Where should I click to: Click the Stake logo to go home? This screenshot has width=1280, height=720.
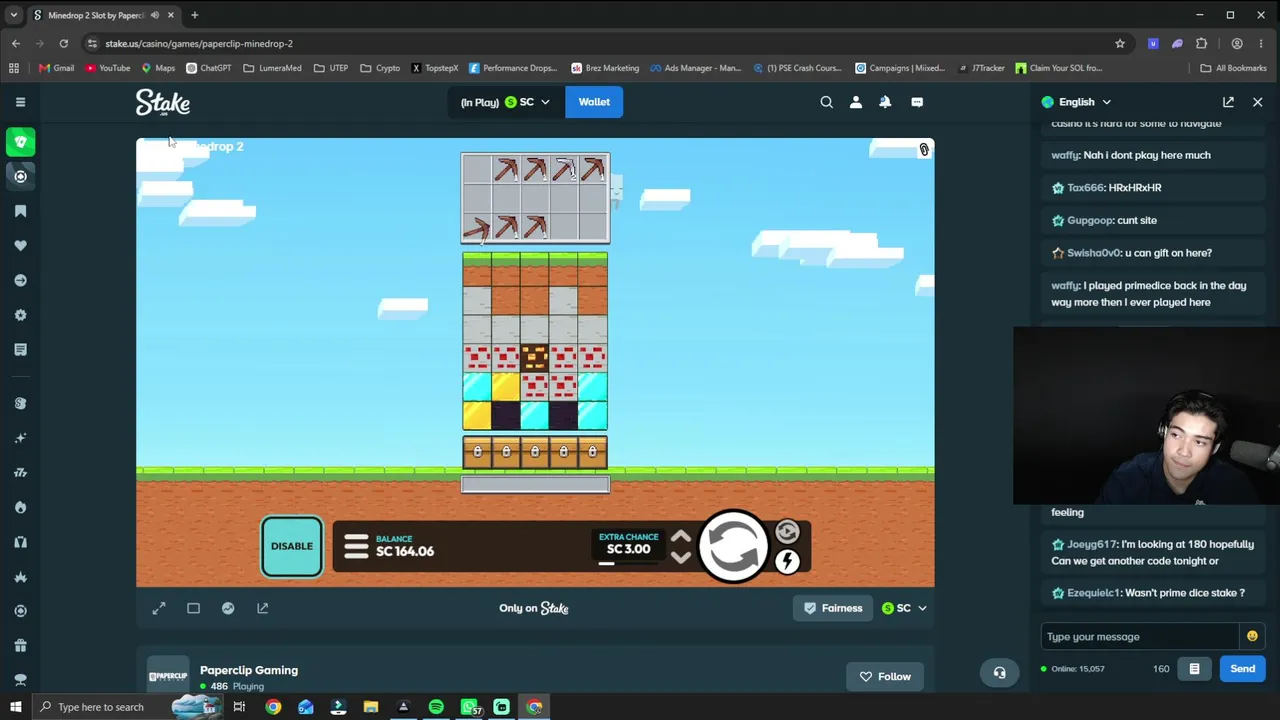coord(163,102)
